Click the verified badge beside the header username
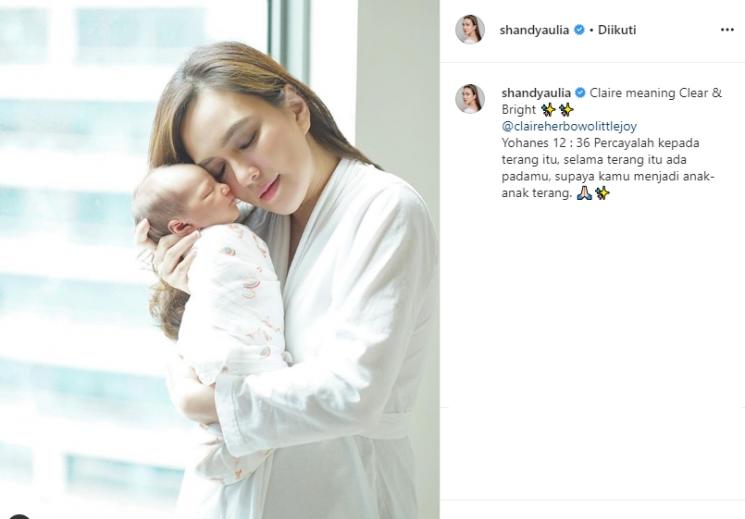Viewport: 745px width, 519px height. pos(579,29)
